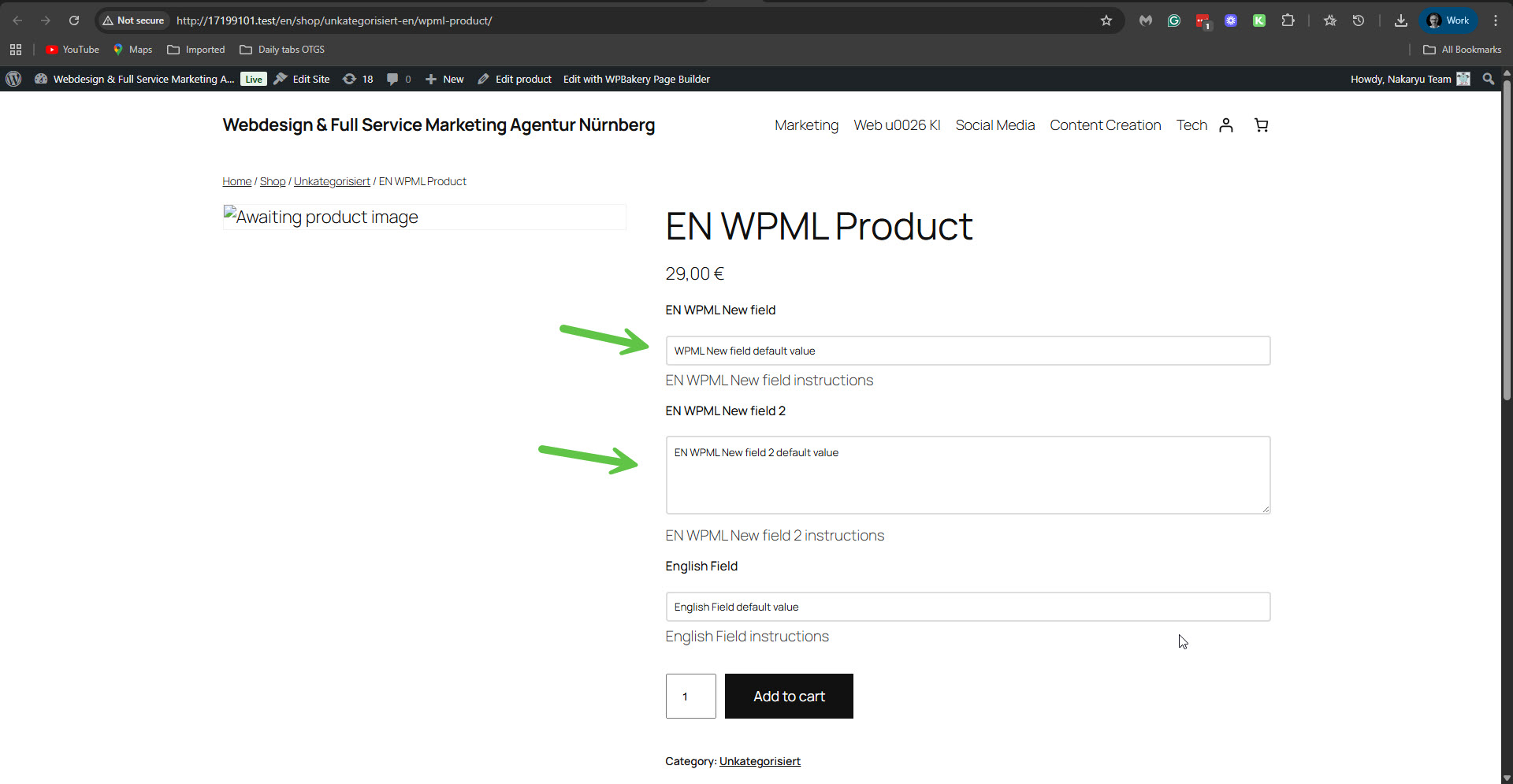Click the Edit product admin link
Screen dimensions: 1513x784
(515, 79)
